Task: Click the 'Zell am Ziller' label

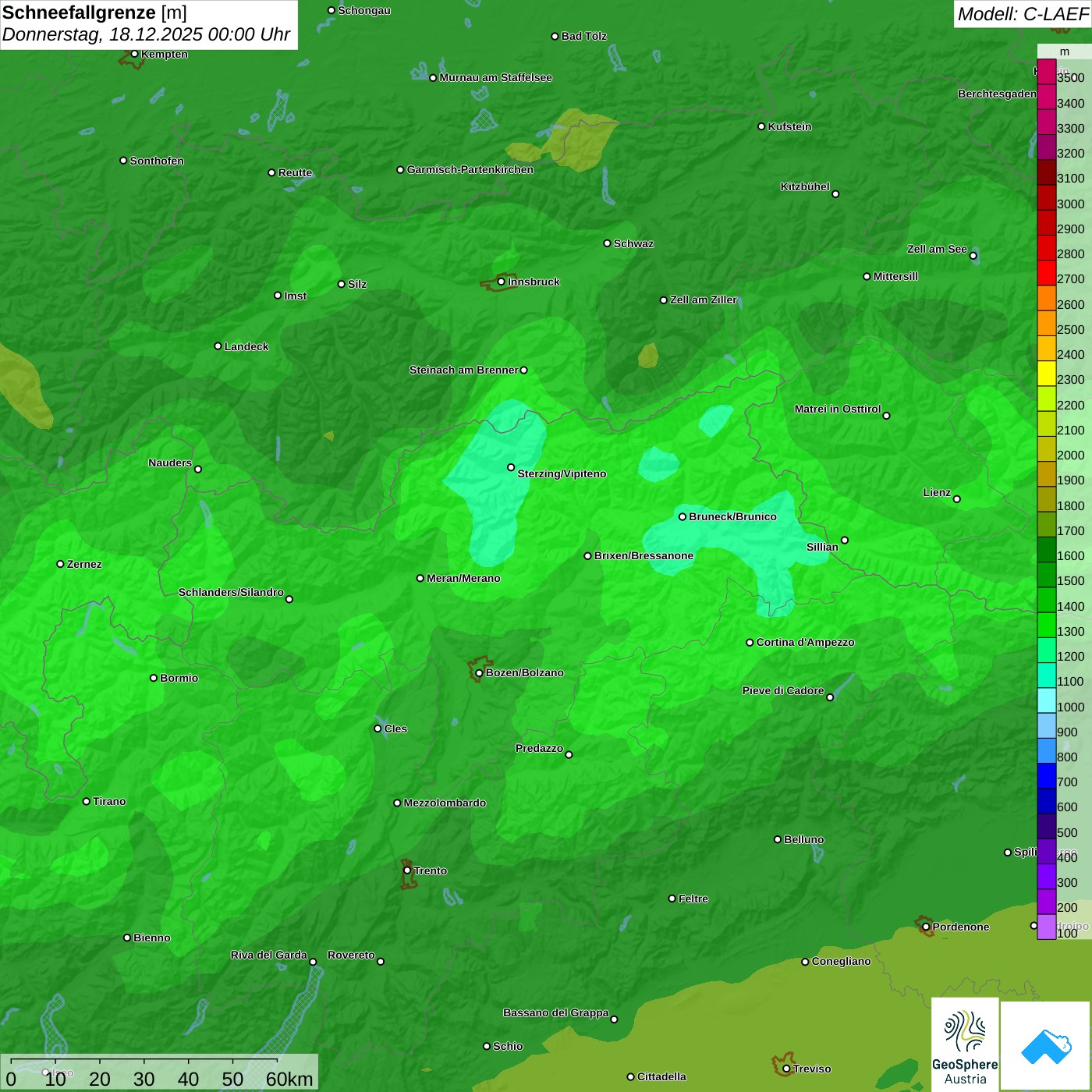Action: pos(704,300)
